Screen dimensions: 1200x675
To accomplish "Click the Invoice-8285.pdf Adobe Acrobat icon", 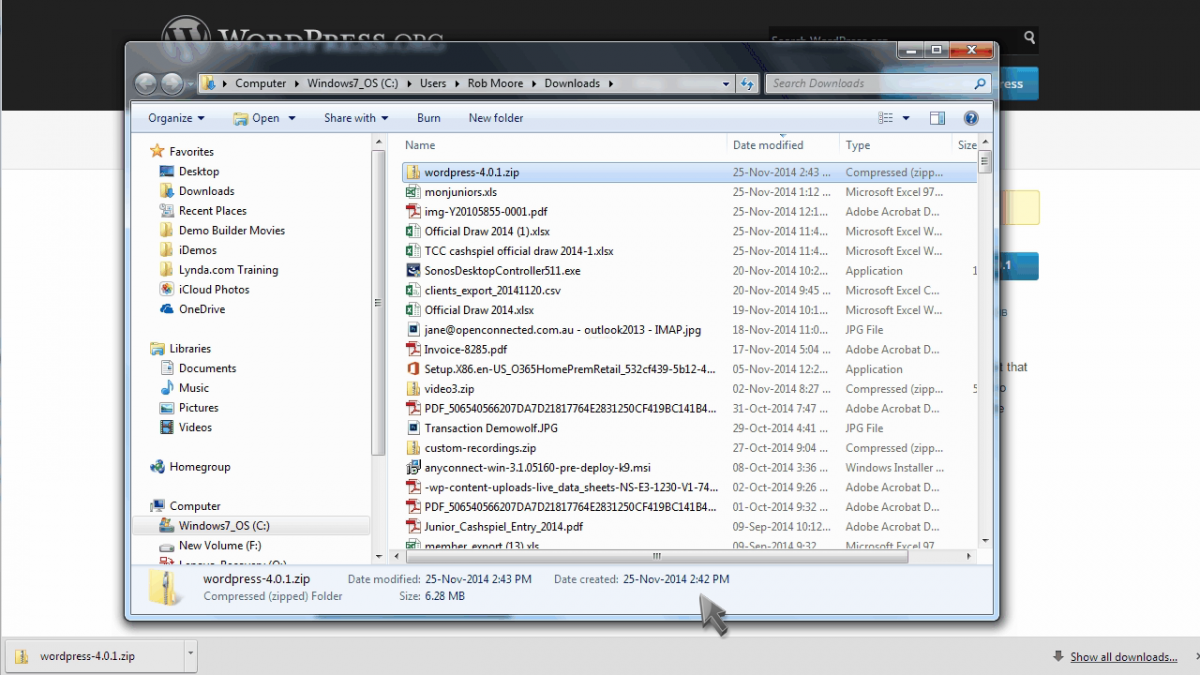I will tap(413, 349).
